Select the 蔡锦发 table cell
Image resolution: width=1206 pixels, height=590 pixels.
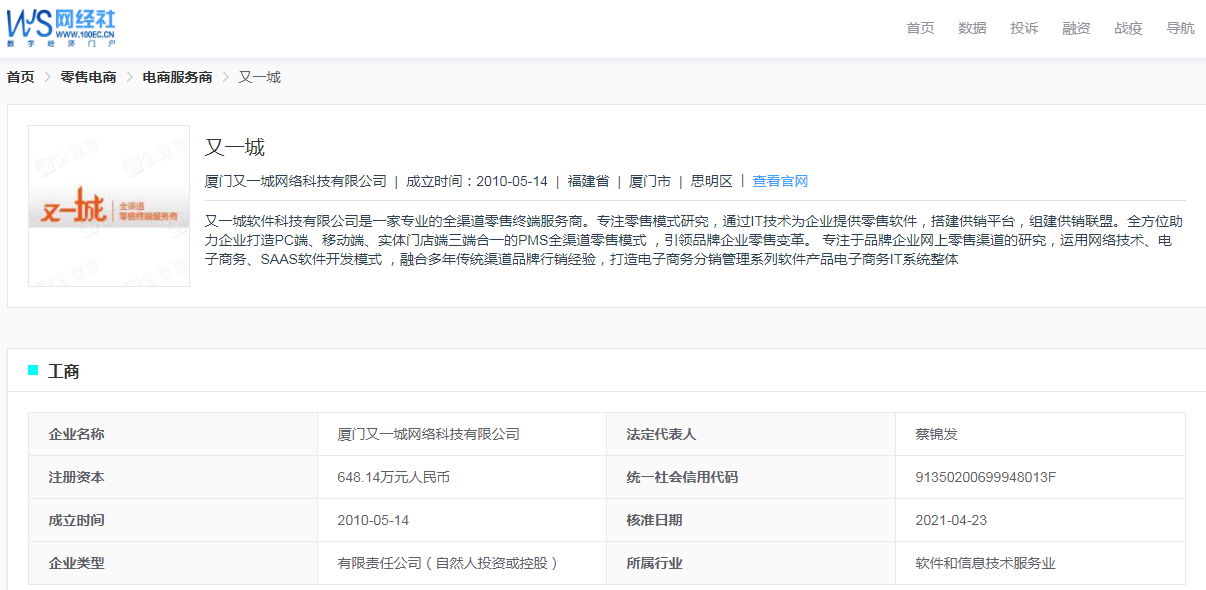tap(1040, 434)
